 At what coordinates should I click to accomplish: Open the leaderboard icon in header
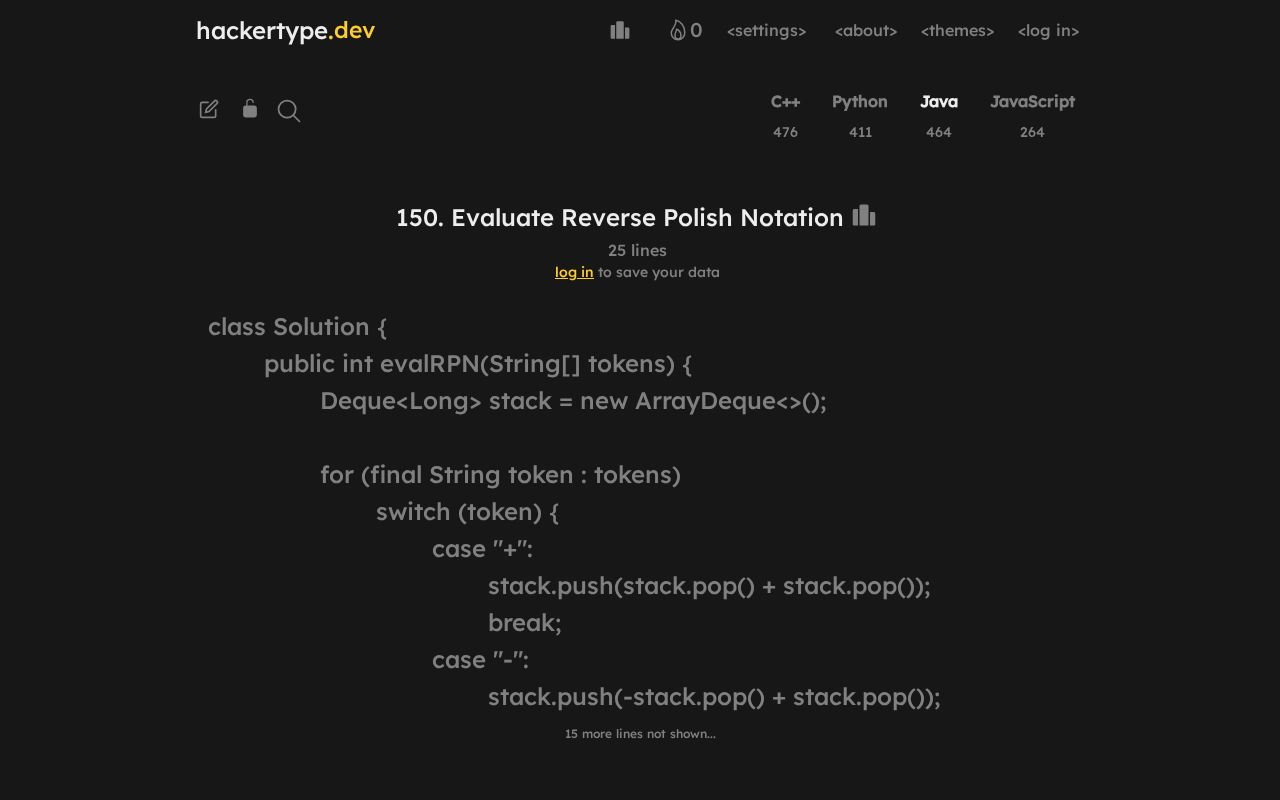[620, 31]
